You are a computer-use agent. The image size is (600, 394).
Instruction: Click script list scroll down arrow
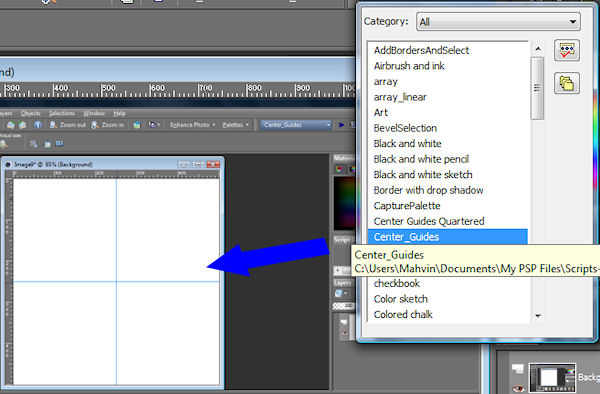click(538, 316)
